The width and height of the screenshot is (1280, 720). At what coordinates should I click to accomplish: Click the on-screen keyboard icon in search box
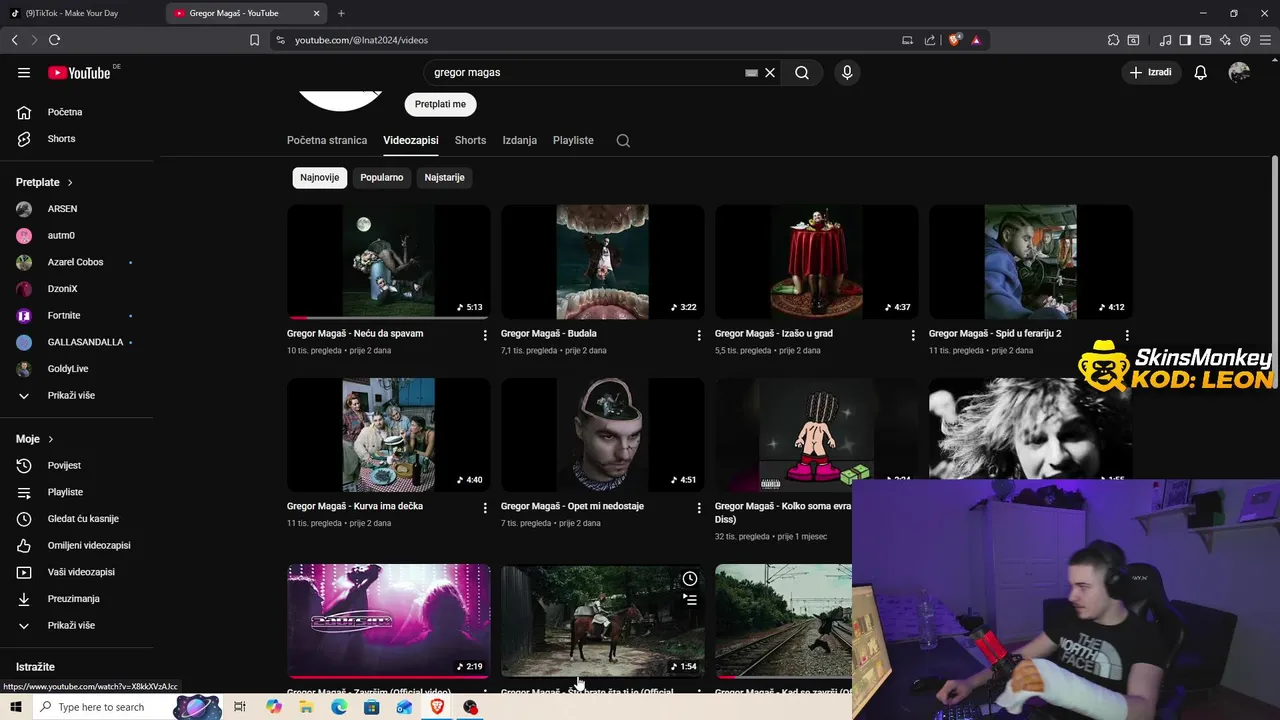coord(751,72)
